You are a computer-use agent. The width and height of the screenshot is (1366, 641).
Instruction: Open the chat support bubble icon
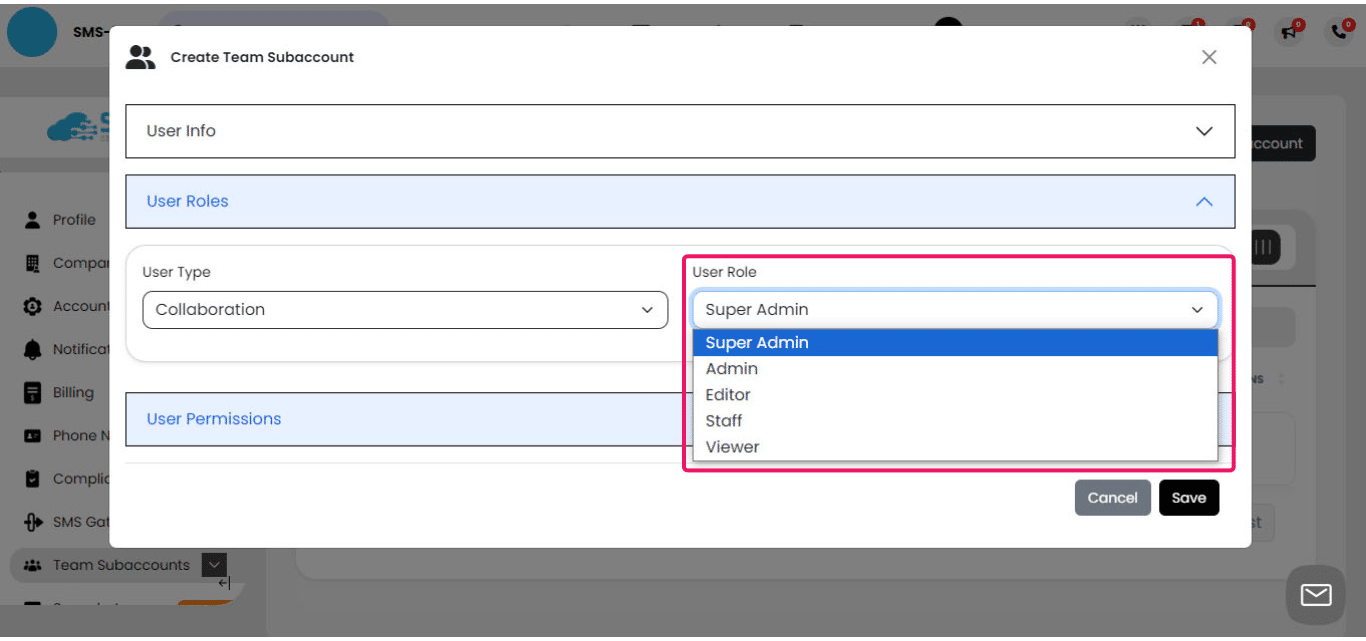click(1315, 594)
